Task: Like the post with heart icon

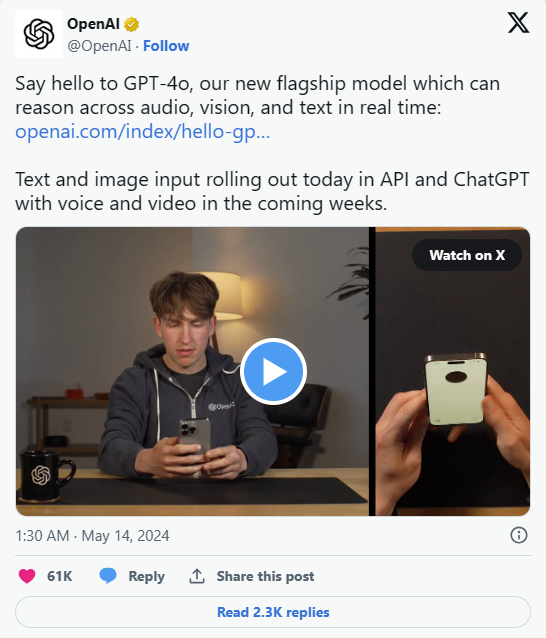Action: tap(27, 576)
